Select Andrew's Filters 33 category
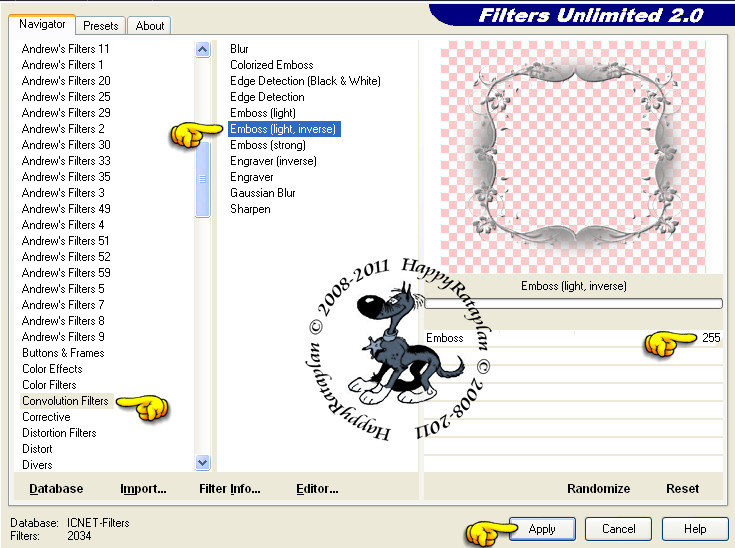 (66, 160)
